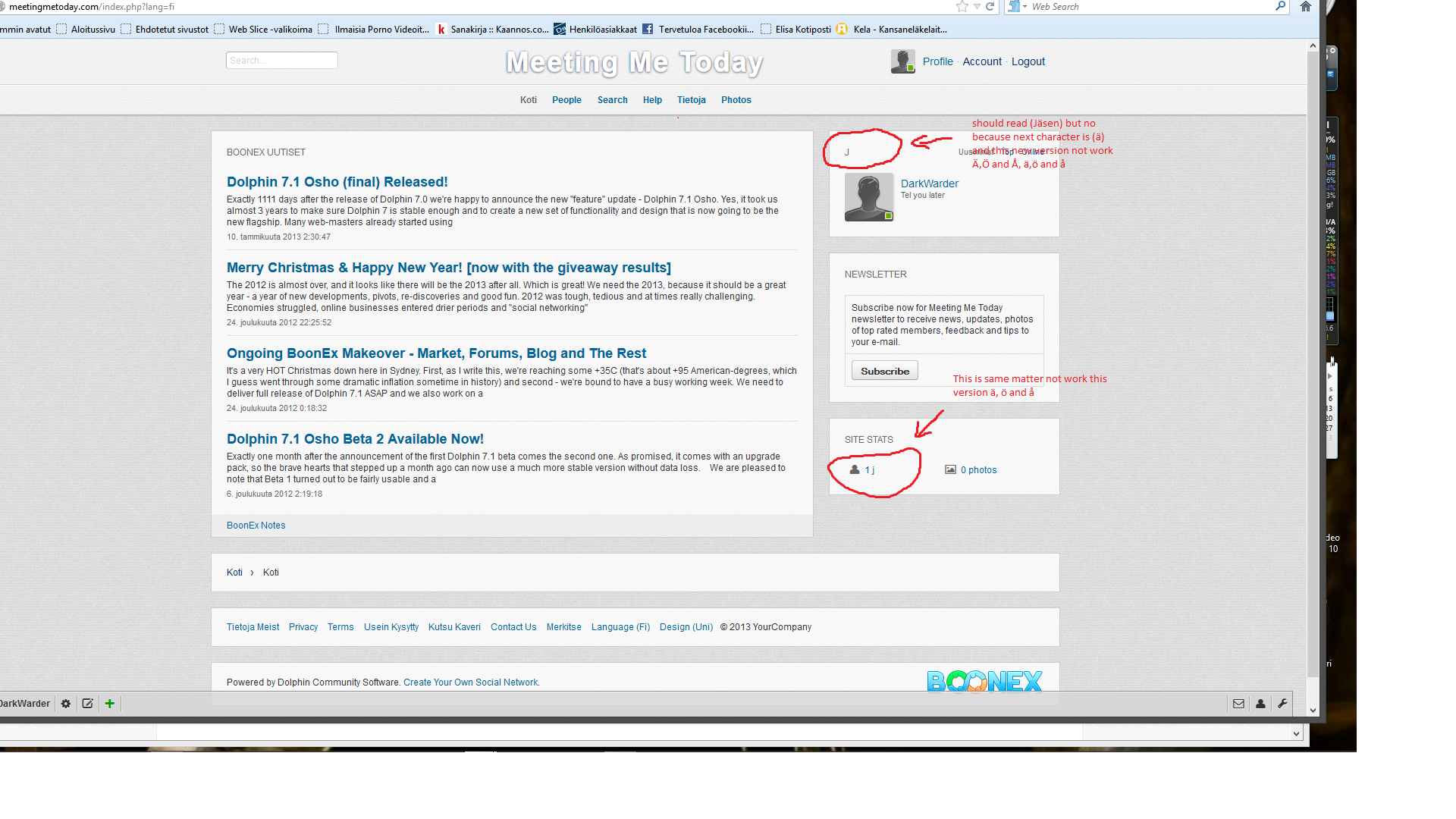Click the bookmark star icon in the address bar
The height and width of the screenshot is (819, 1456).
[962, 7]
